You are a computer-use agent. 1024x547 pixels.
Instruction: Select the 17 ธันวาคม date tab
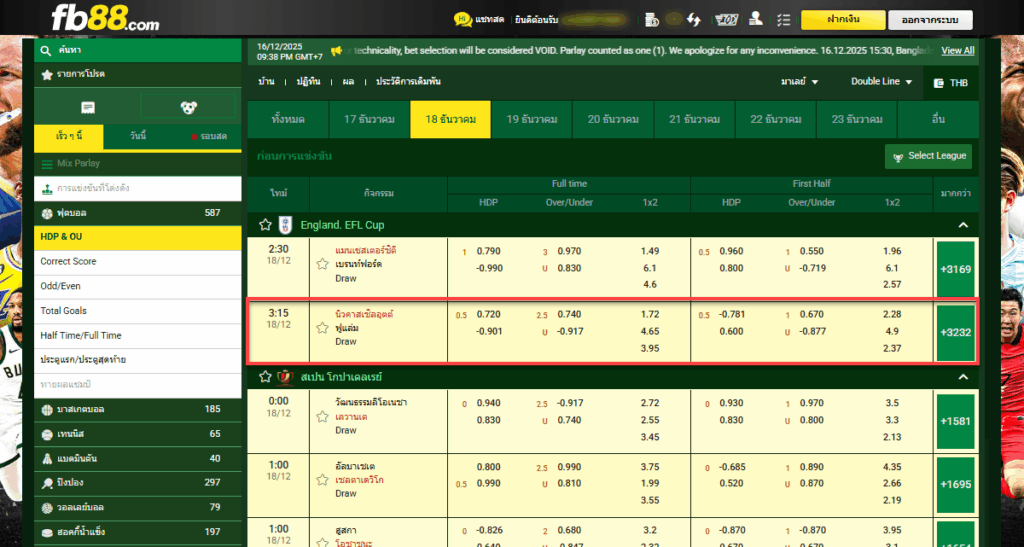tap(369, 119)
